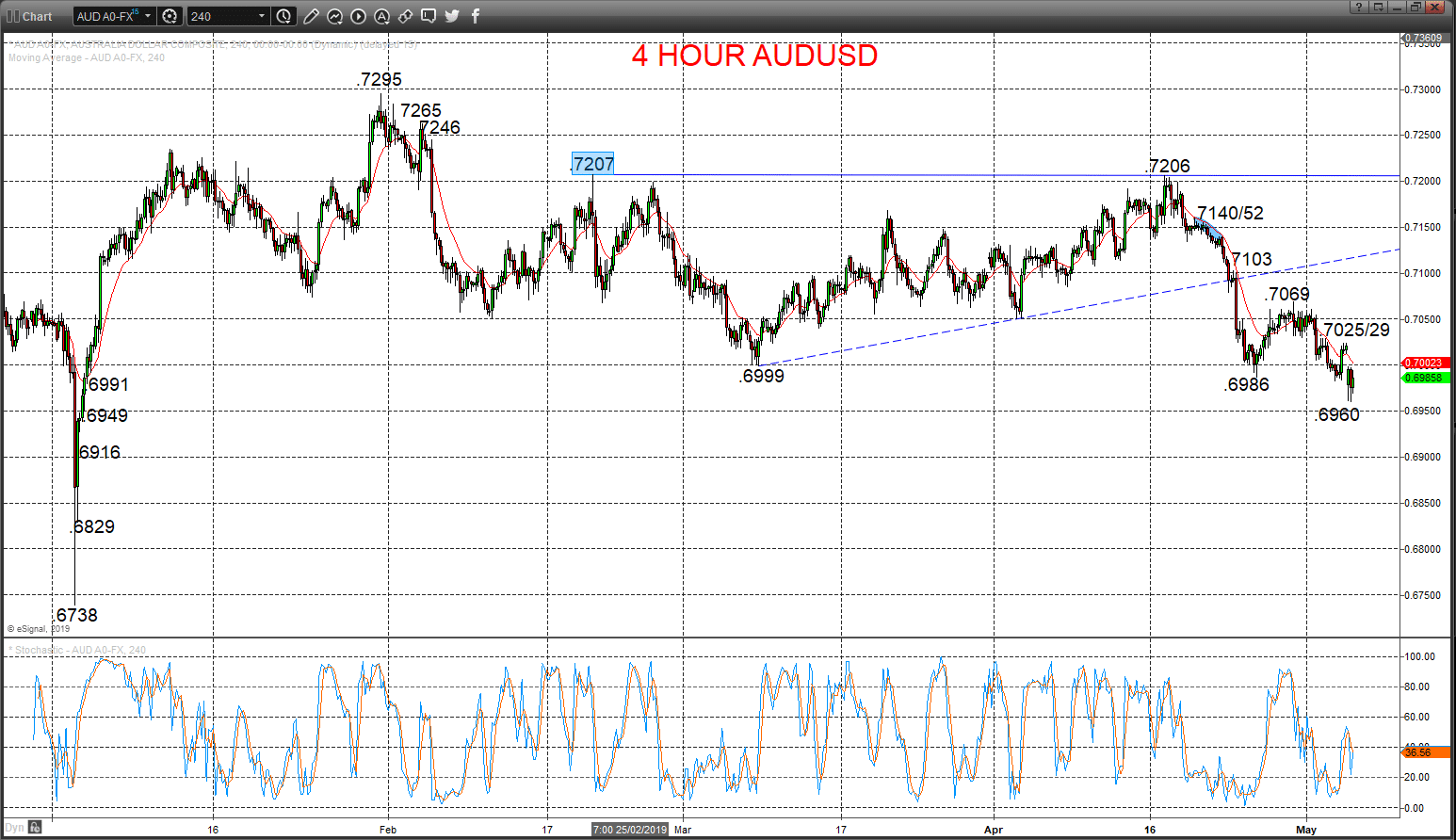Click the 7025/29 annotation

(x=1356, y=331)
